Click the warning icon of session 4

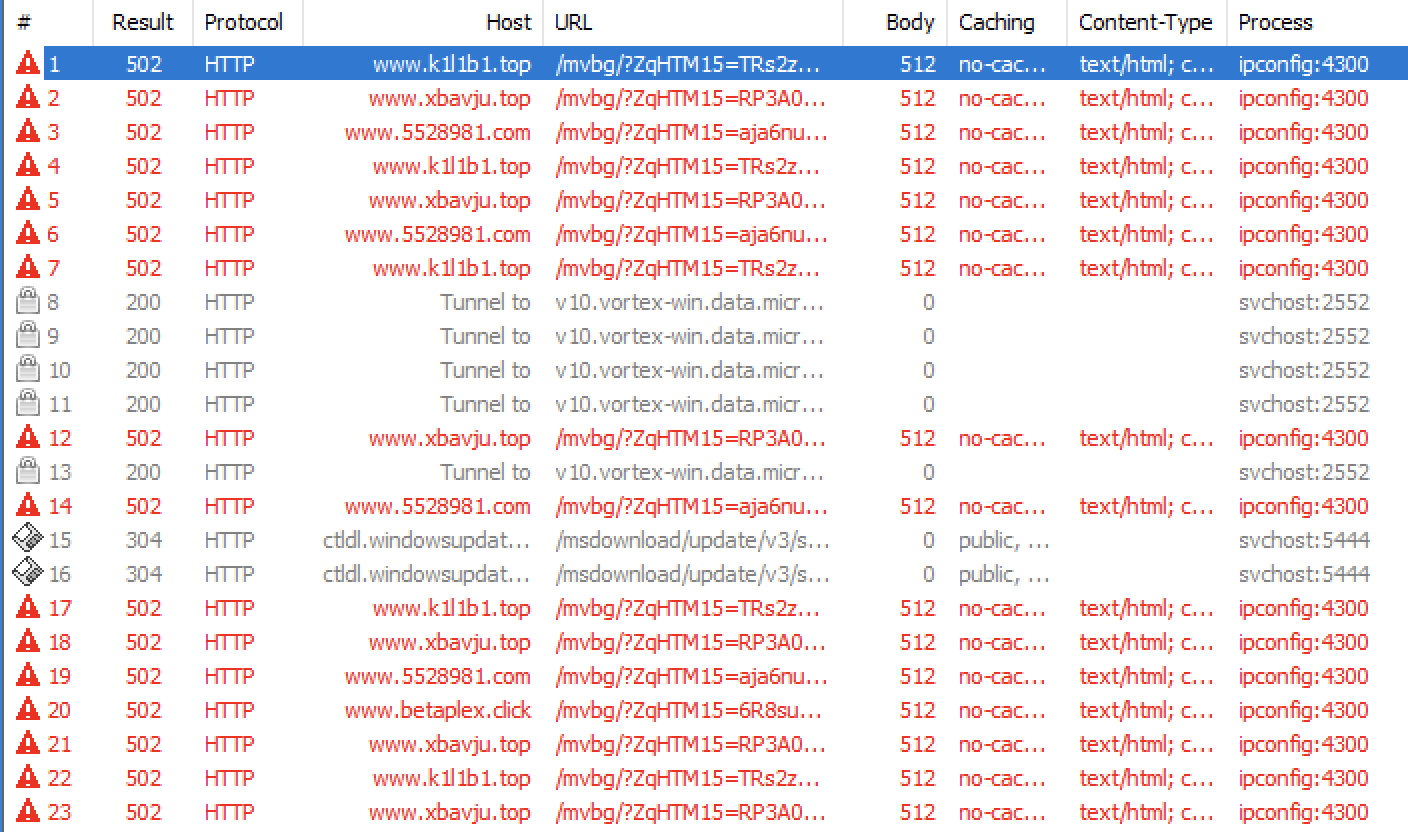28,166
